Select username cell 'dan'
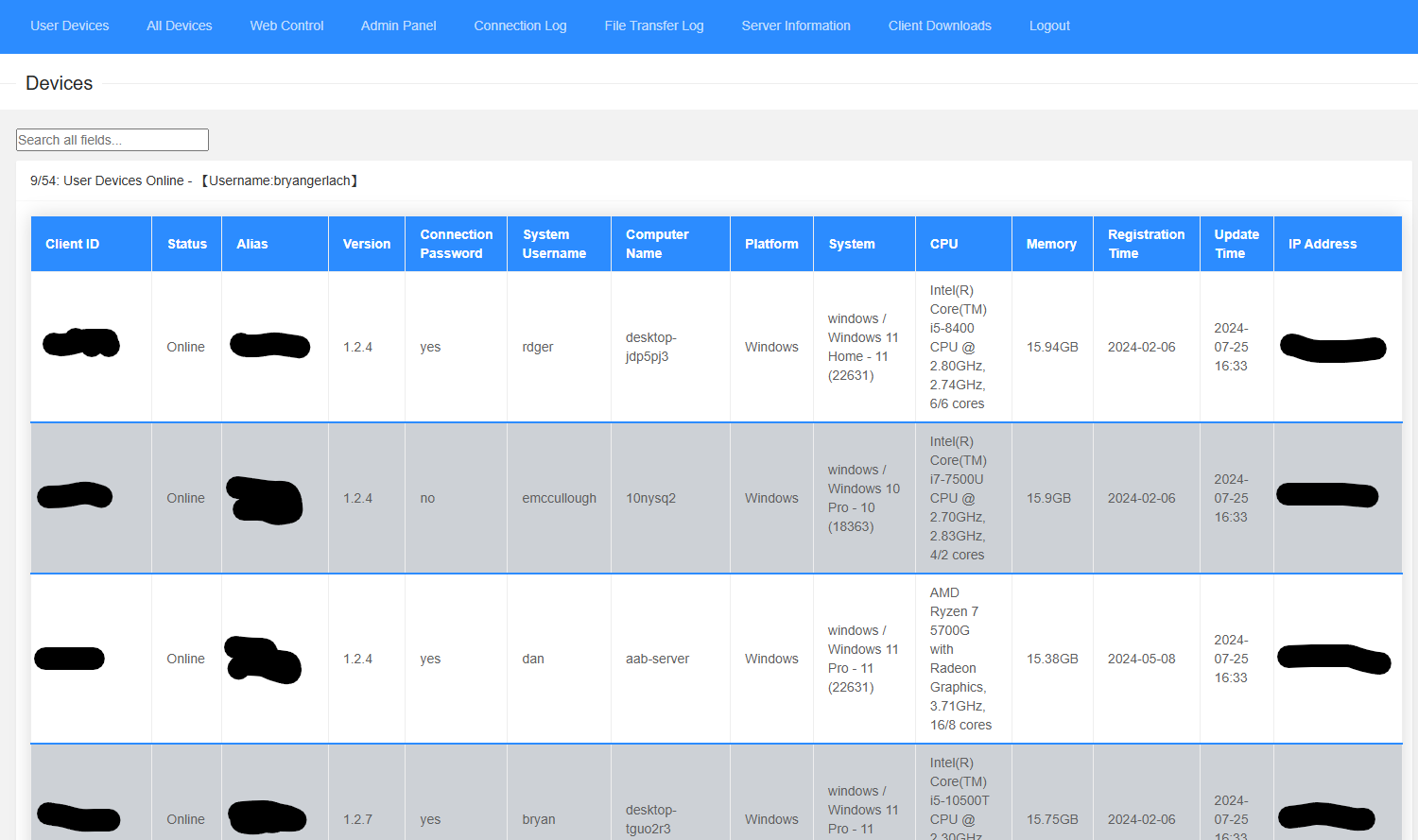Viewport: 1418px width, 840px height. (x=533, y=659)
